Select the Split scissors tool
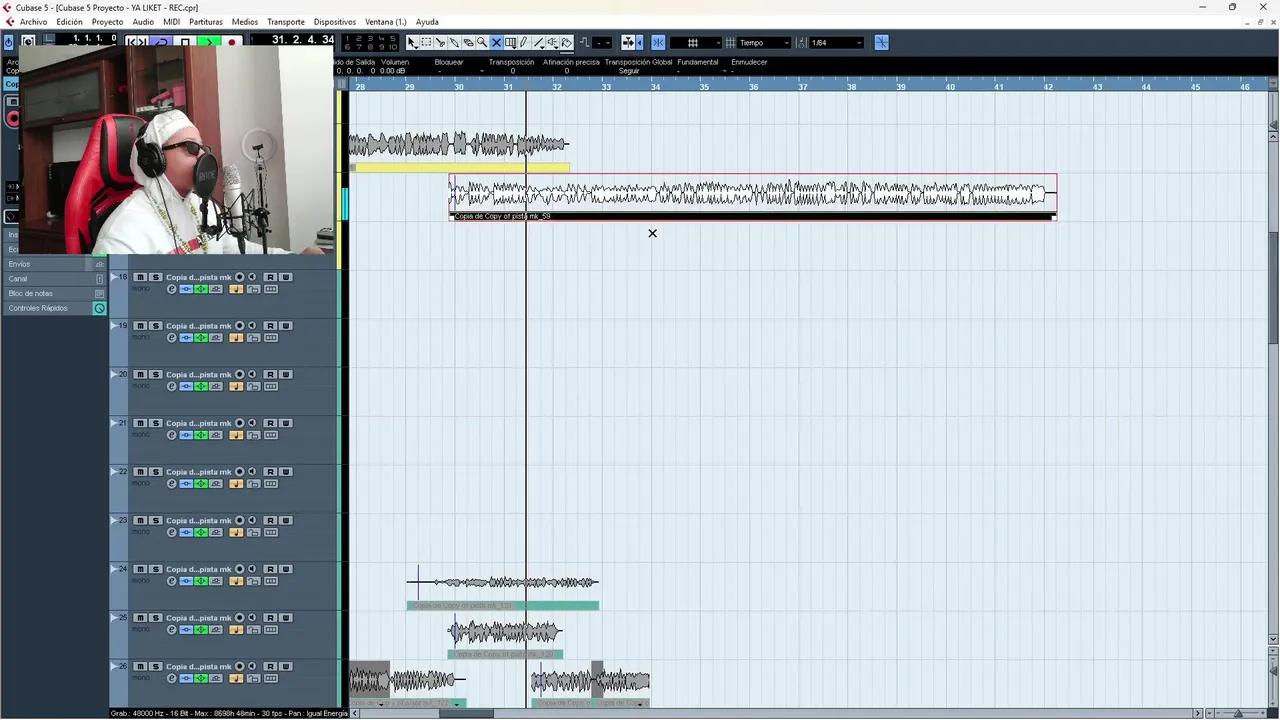1280x720 pixels. point(440,43)
